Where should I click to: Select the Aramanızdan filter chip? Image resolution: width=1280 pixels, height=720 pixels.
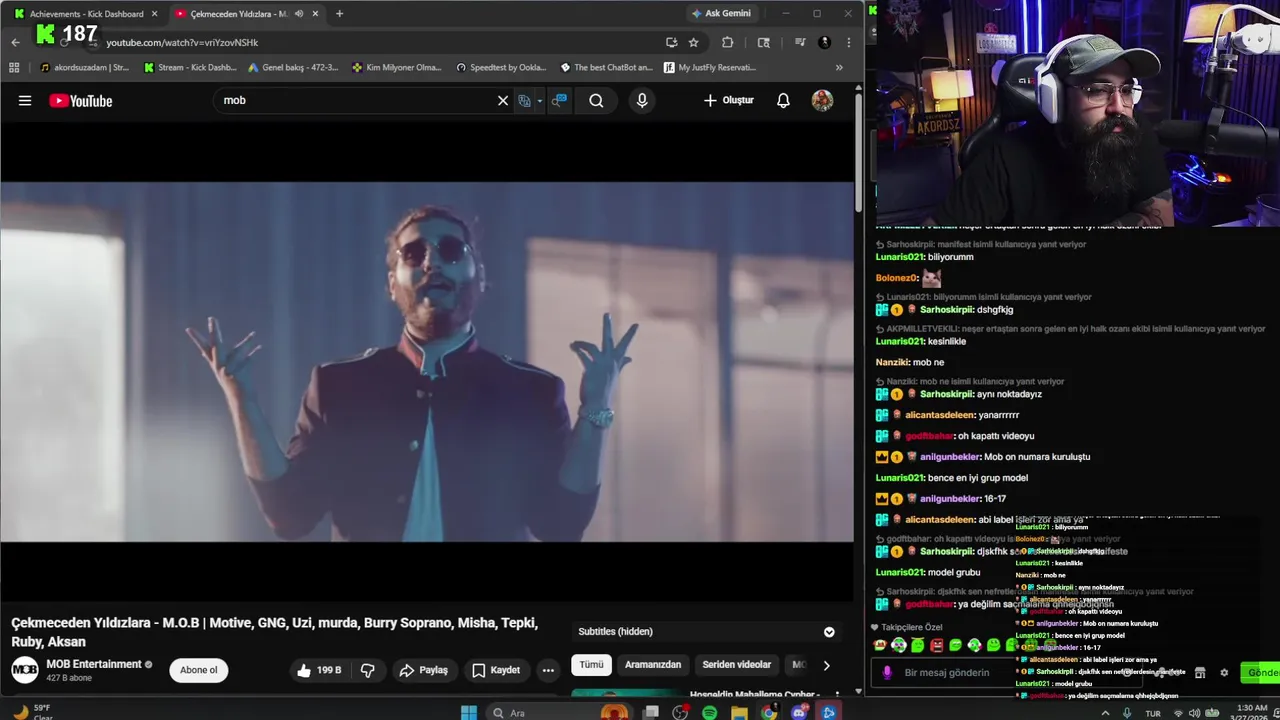(x=653, y=665)
